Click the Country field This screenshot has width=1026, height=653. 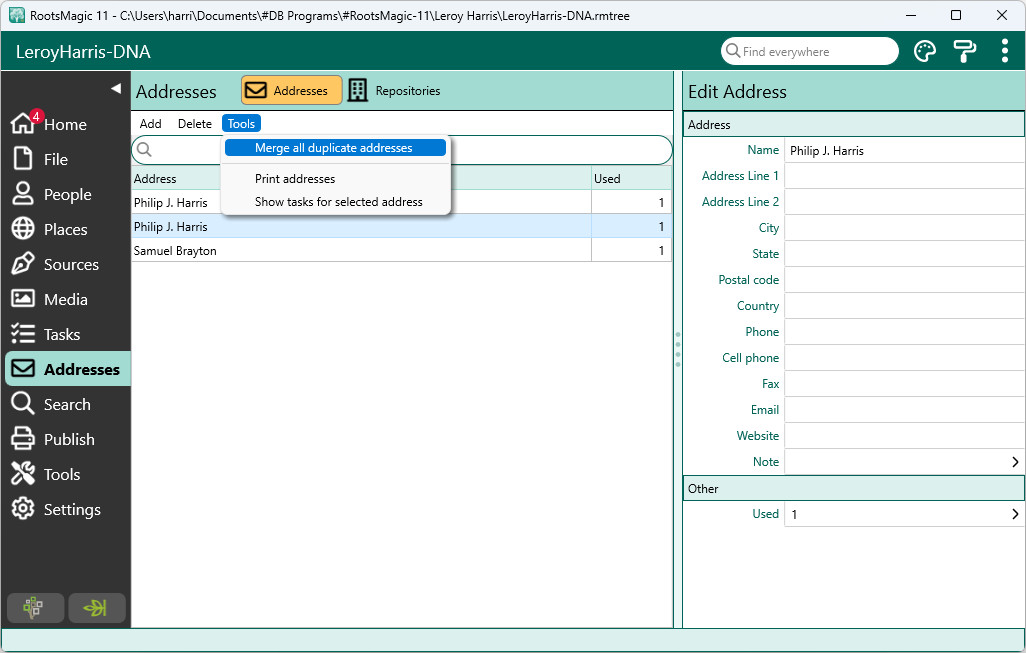904,306
